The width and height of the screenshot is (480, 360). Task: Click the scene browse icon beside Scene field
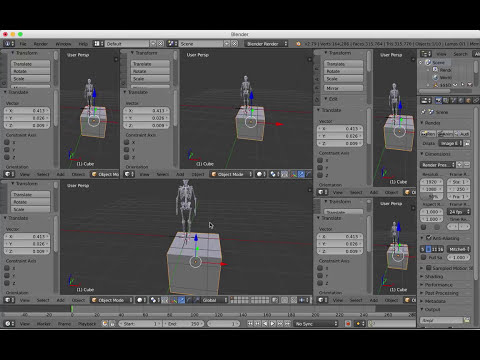[x=172, y=44]
